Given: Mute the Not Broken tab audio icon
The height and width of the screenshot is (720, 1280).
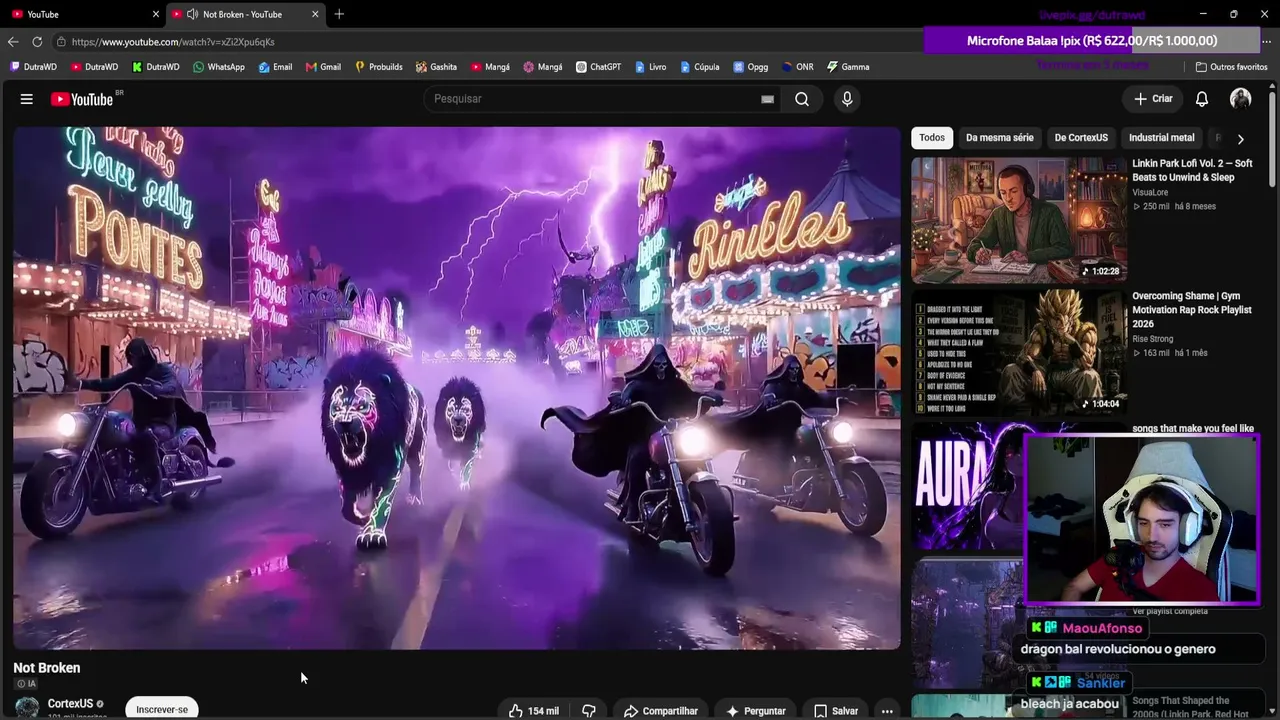Looking at the screenshot, I should [192, 14].
